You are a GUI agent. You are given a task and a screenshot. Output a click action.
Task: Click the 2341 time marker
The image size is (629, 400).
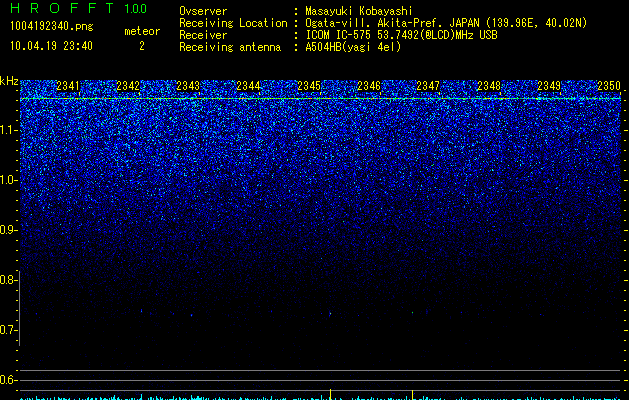point(68,86)
